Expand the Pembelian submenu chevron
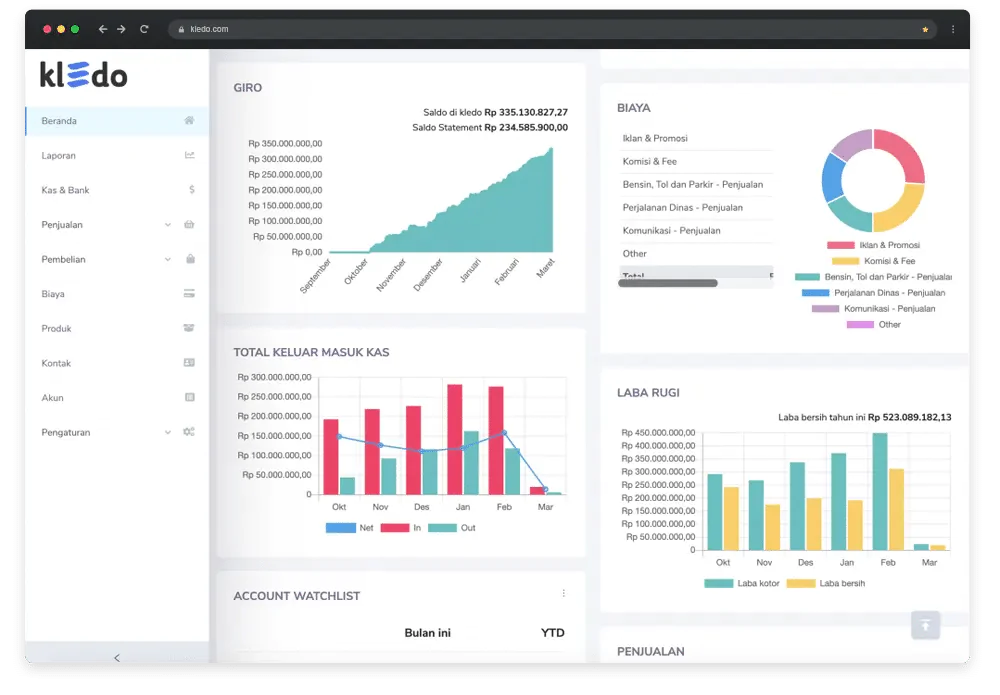Viewport: 1000px width, 695px height. coord(167,259)
